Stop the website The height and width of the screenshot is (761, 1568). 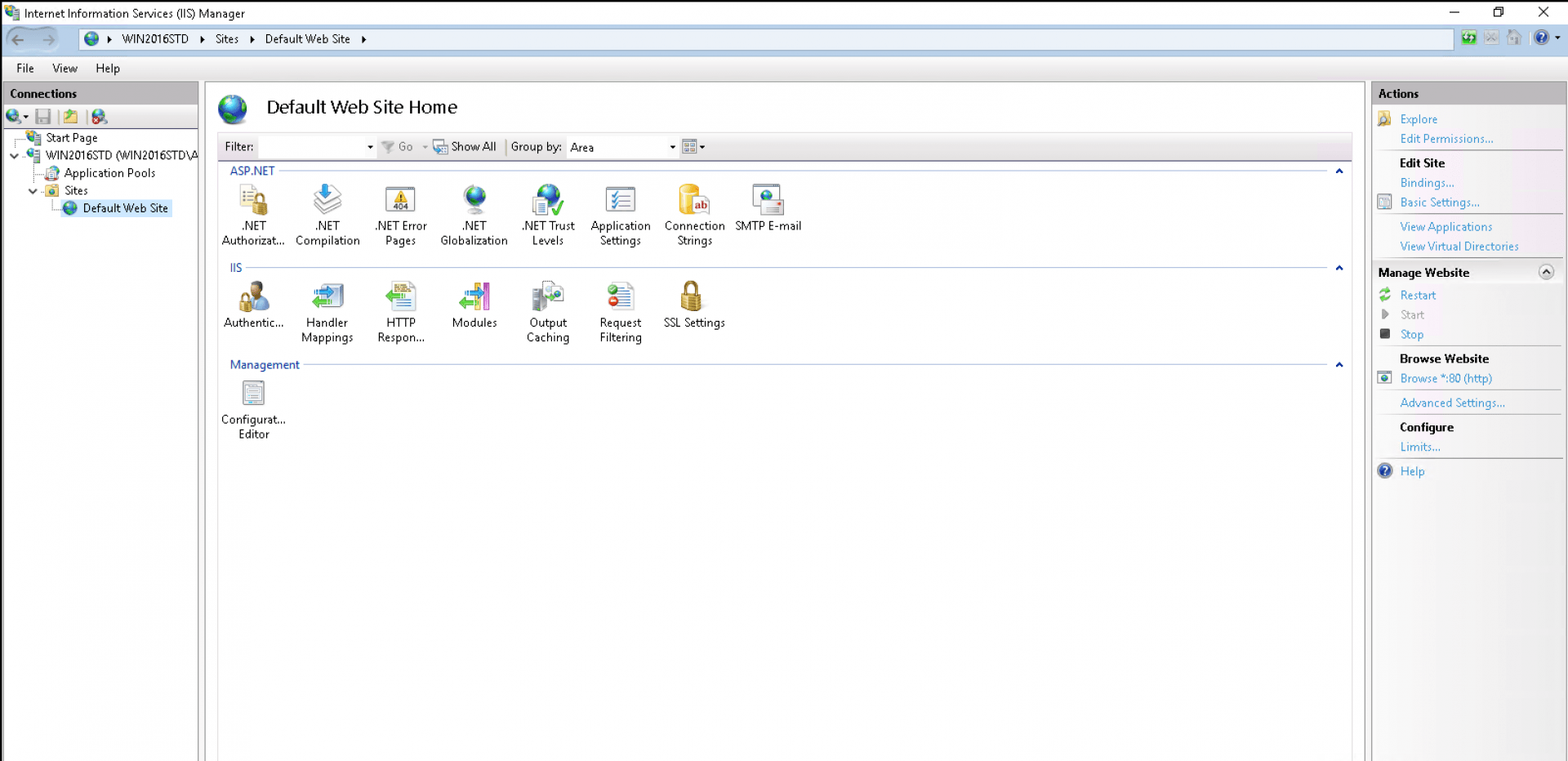1411,335
